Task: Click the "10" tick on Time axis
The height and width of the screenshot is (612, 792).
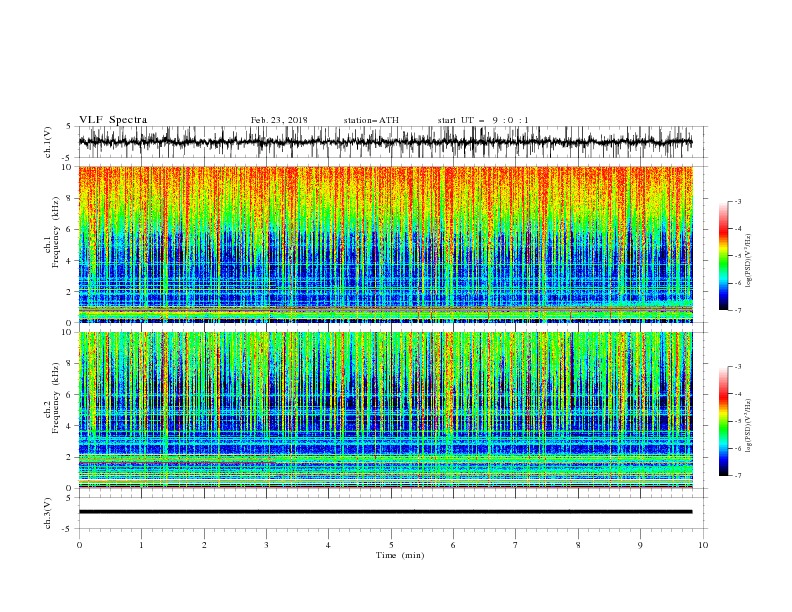Action: point(703,545)
